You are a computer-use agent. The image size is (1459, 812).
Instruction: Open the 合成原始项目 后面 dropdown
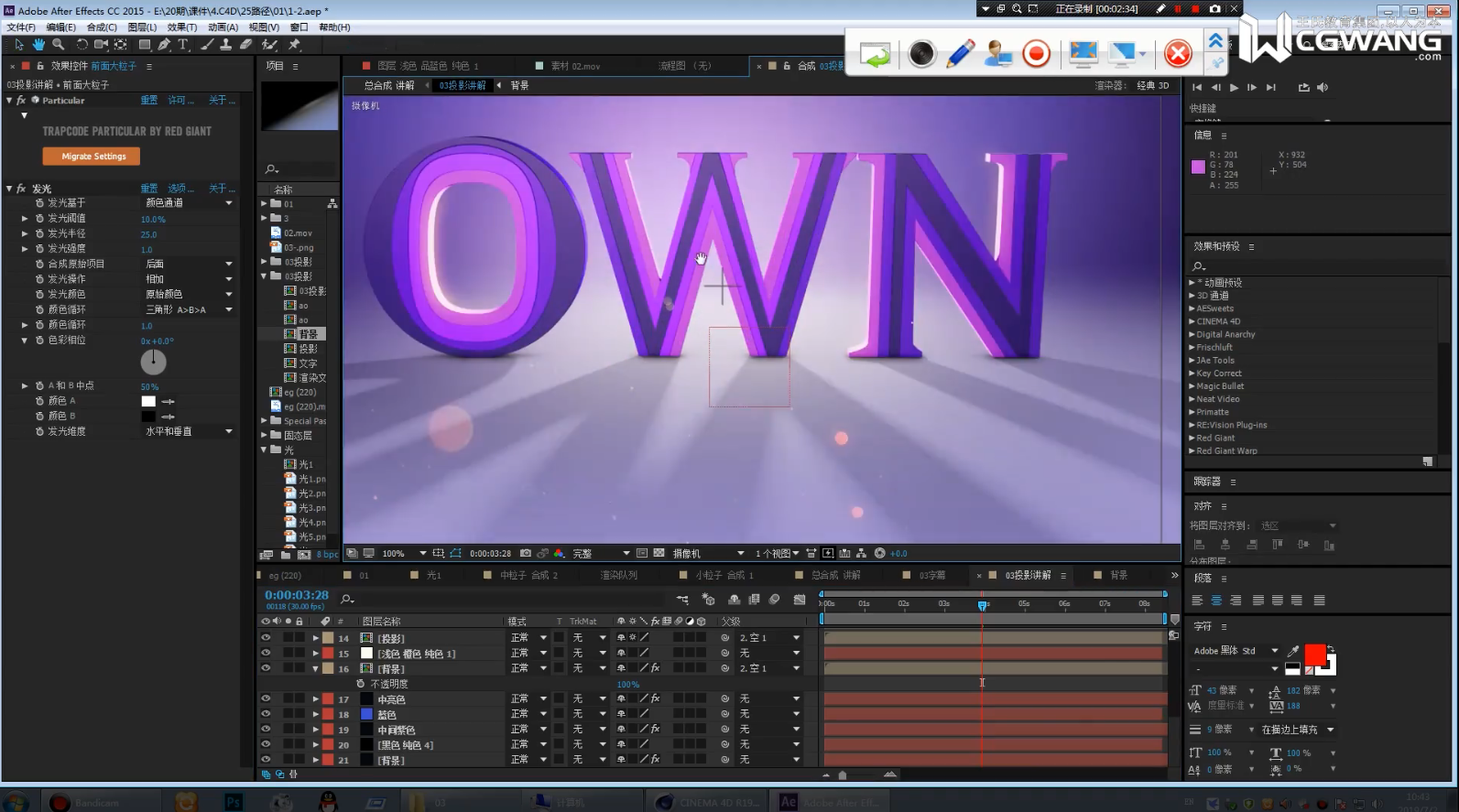[x=190, y=264]
